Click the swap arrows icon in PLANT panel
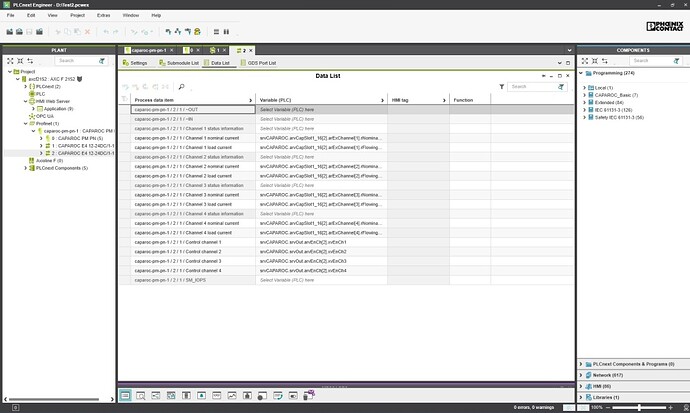The image size is (690, 413). click(30, 61)
